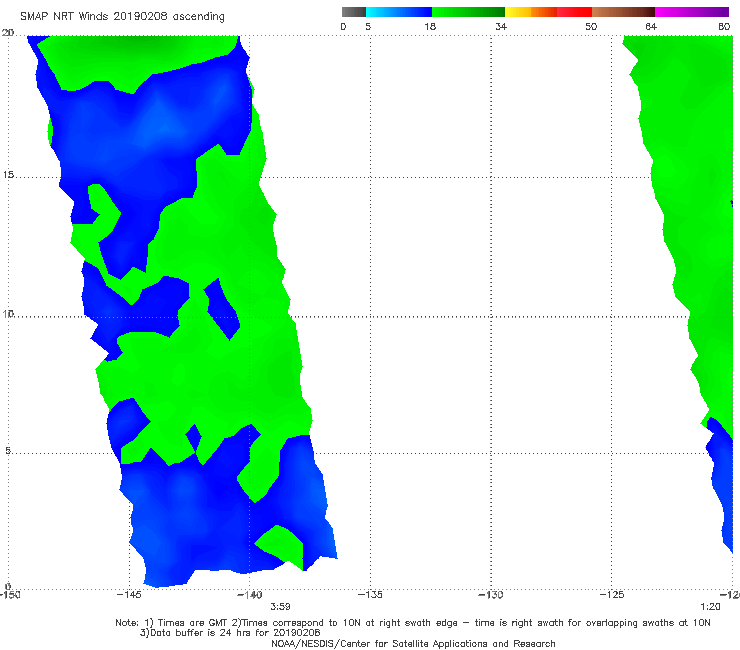Click the brown 50–64 color bar segment
740x650 pixels.
point(623,12)
